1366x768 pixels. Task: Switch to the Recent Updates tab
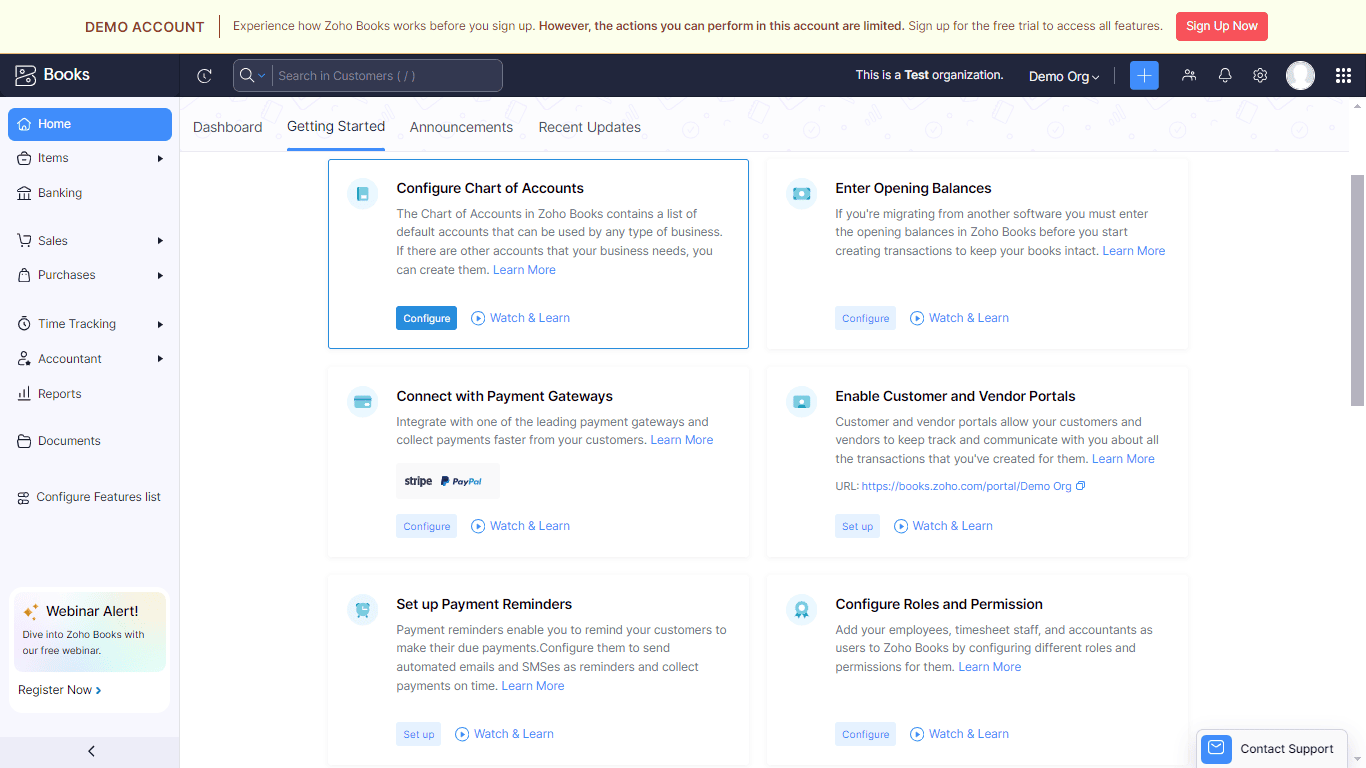[x=590, y=127]
